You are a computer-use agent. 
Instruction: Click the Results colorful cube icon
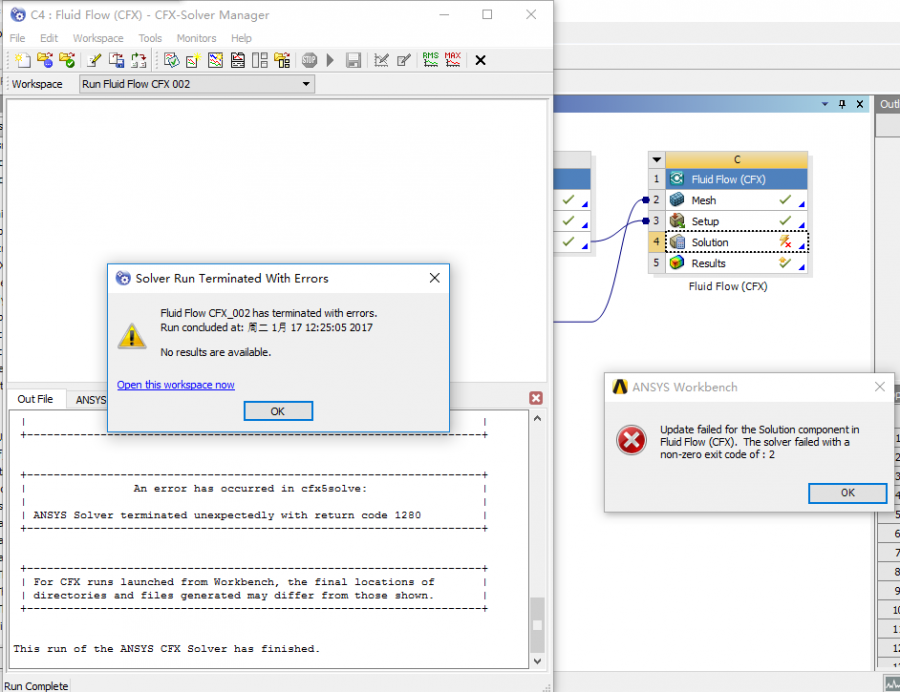point(677,263)
